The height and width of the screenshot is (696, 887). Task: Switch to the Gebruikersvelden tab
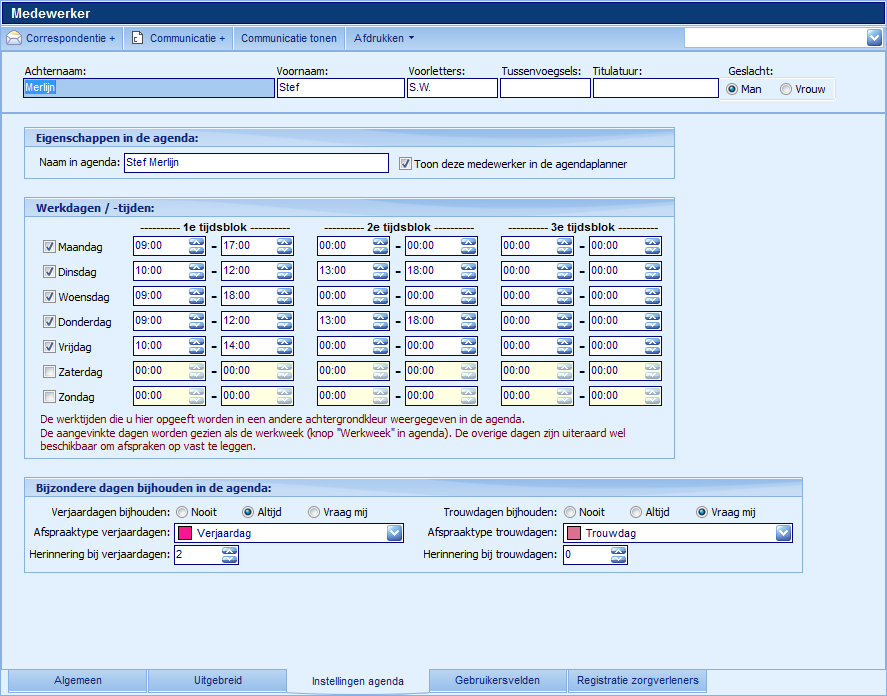click(x=497, y=680)
